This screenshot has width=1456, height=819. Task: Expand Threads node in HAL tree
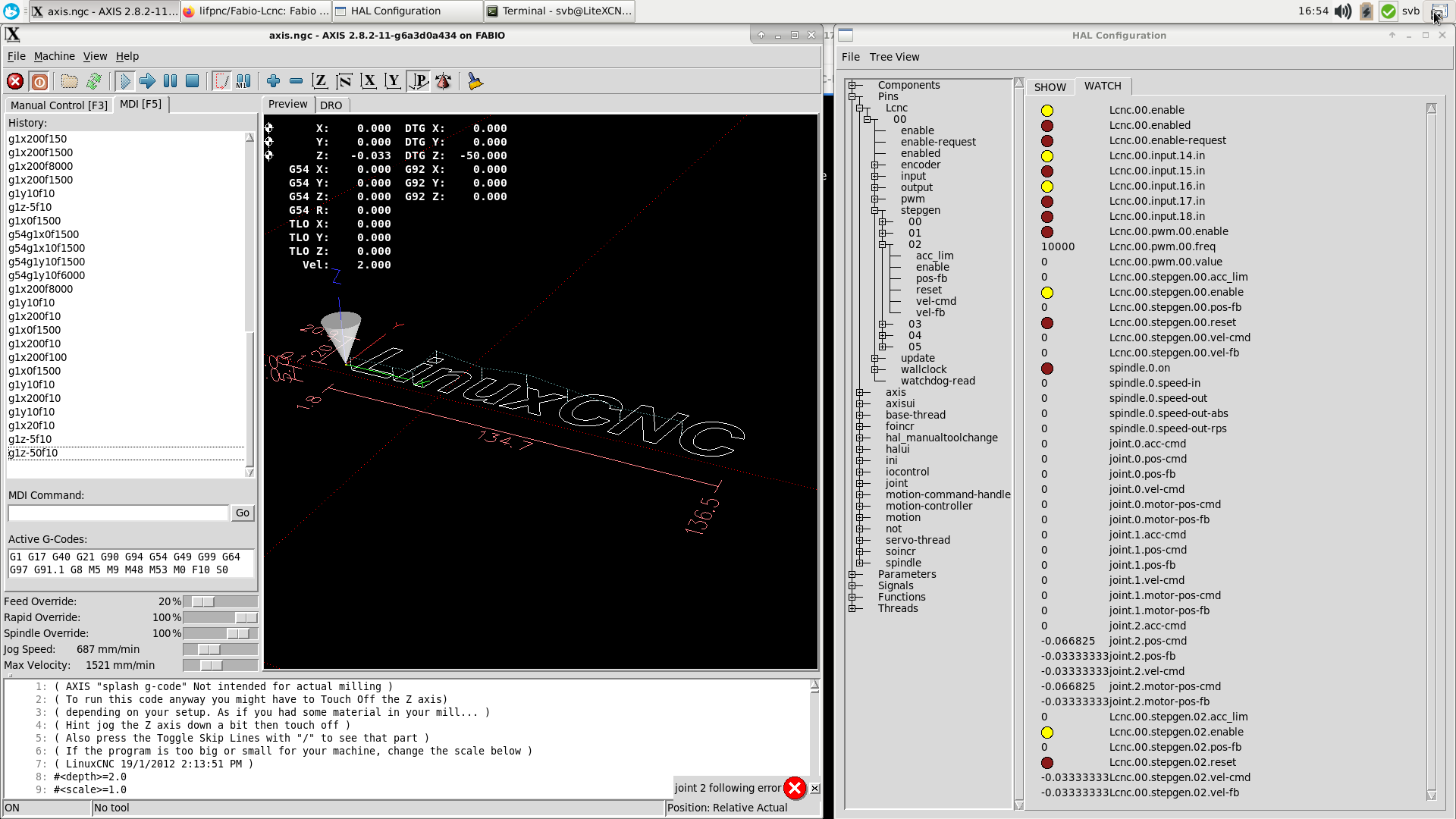(x=852, y=609)
